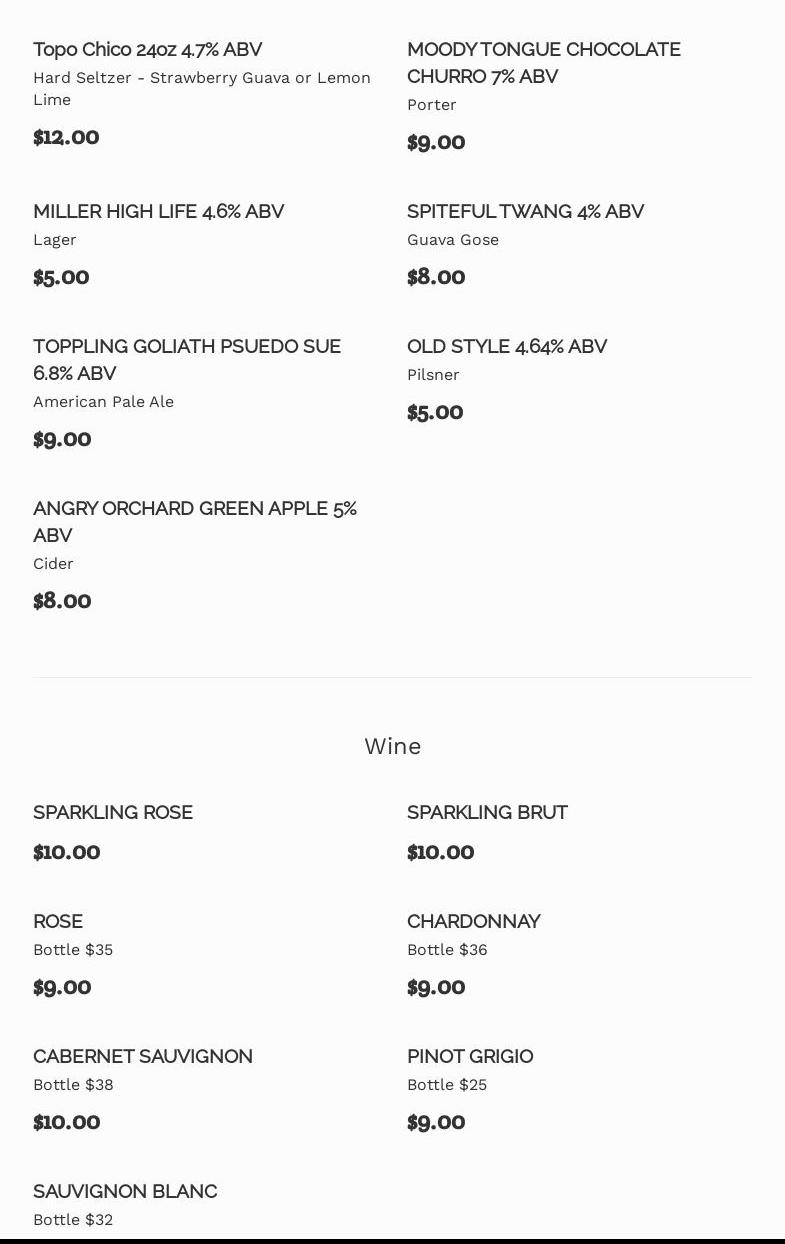The image size is (785, 1244).
Task: Click the $12.00 price under Topo Chico
Action: pos(66,138)
